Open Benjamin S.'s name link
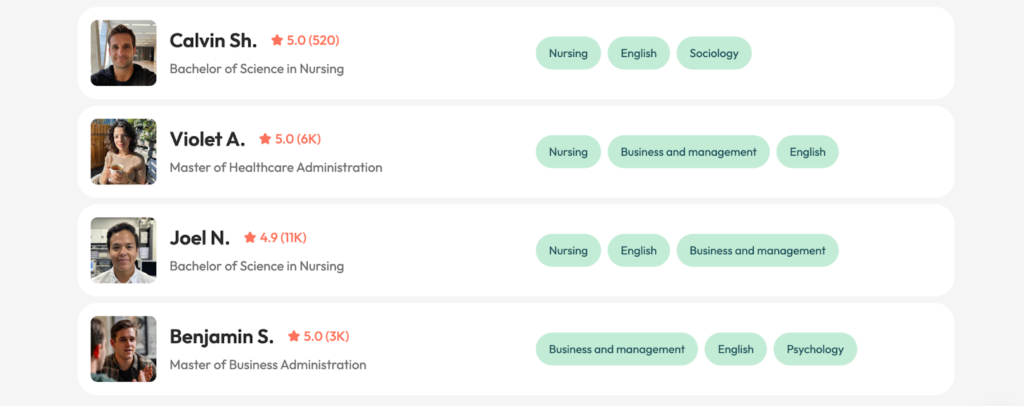The height and width of the screenshot is (406, 1024). click(x=221, y=336)
